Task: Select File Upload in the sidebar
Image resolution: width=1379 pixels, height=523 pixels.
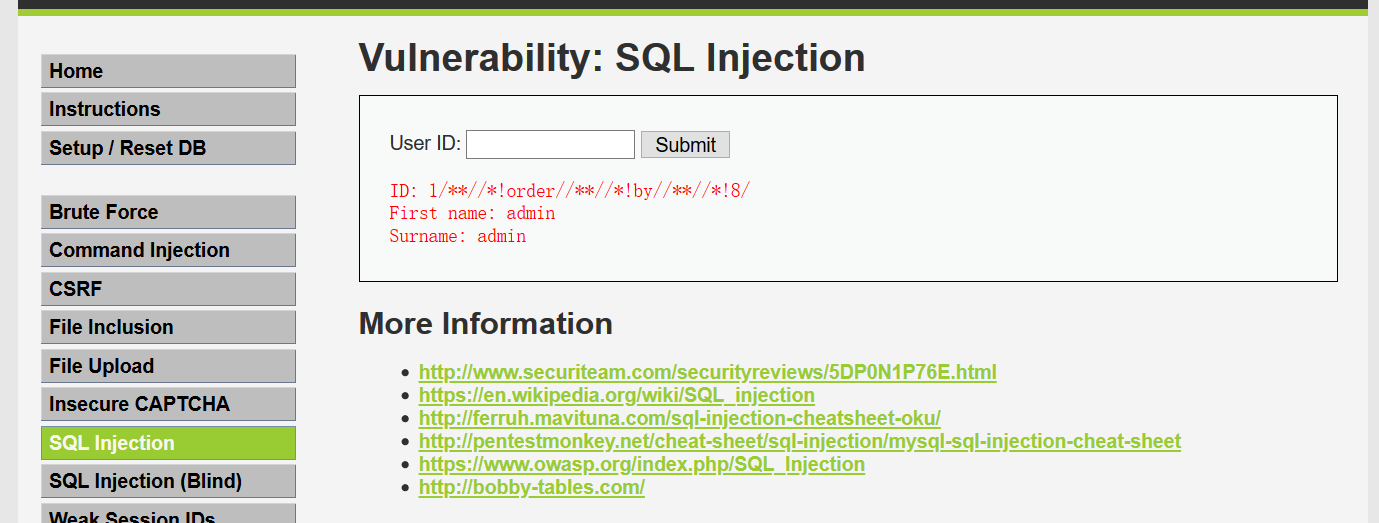Action: pyautogui.click(x=168, y=366)
